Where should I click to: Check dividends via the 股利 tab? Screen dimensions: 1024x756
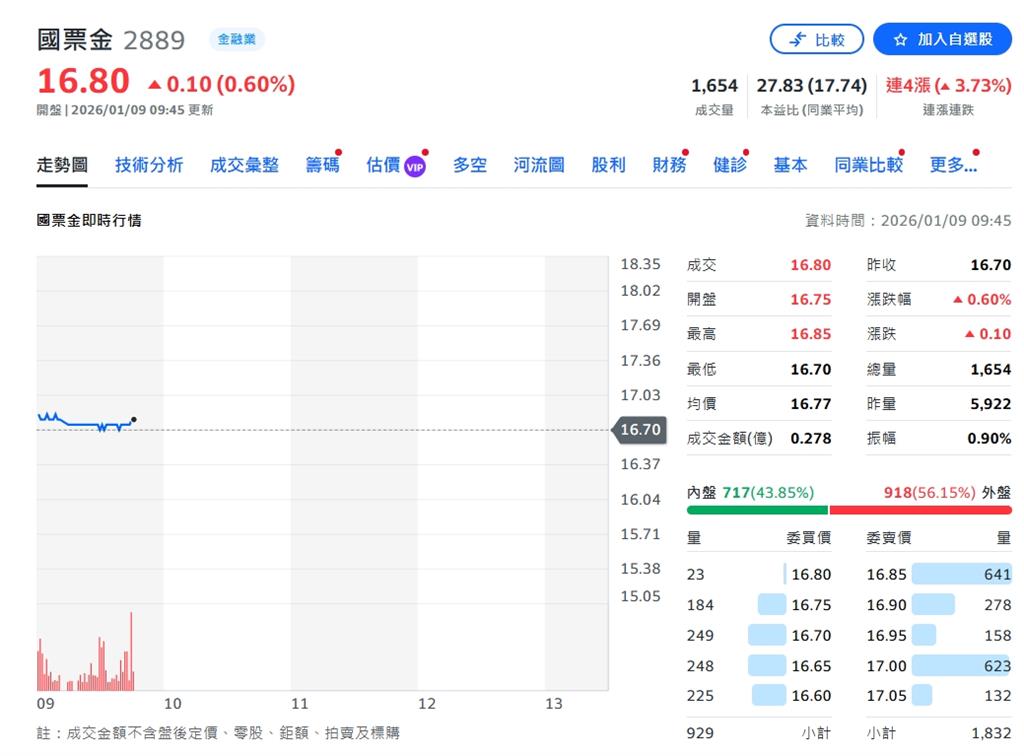[x=609, y=164]
